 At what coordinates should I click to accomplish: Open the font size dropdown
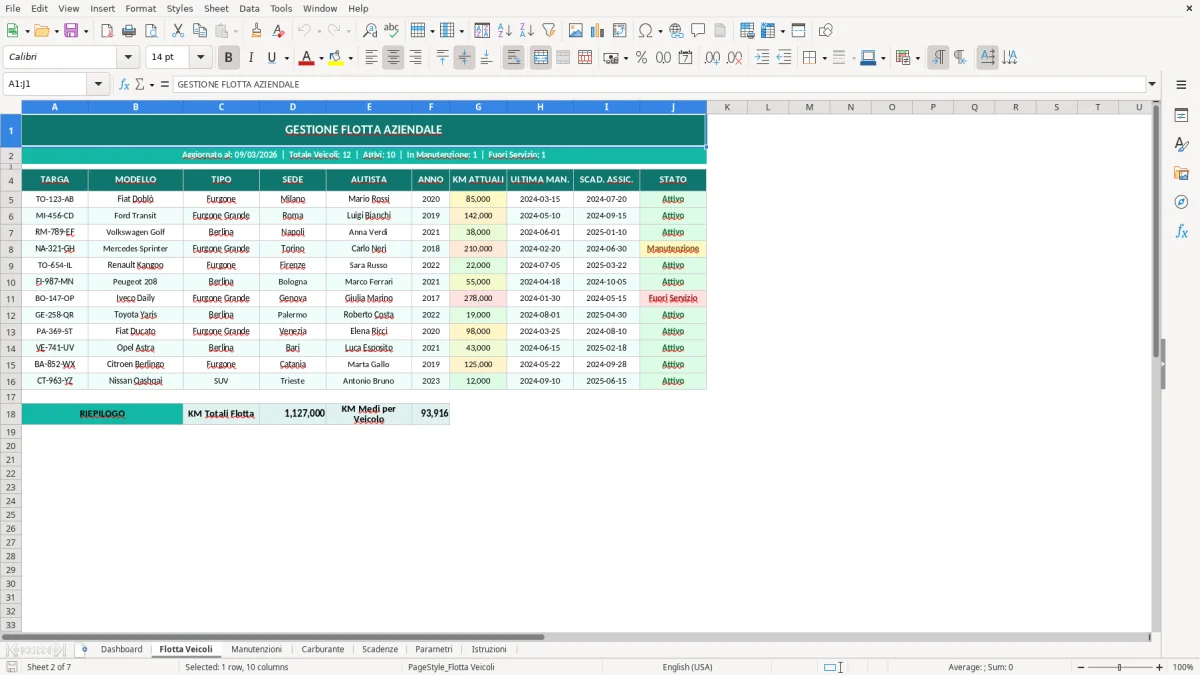point(200,58)
